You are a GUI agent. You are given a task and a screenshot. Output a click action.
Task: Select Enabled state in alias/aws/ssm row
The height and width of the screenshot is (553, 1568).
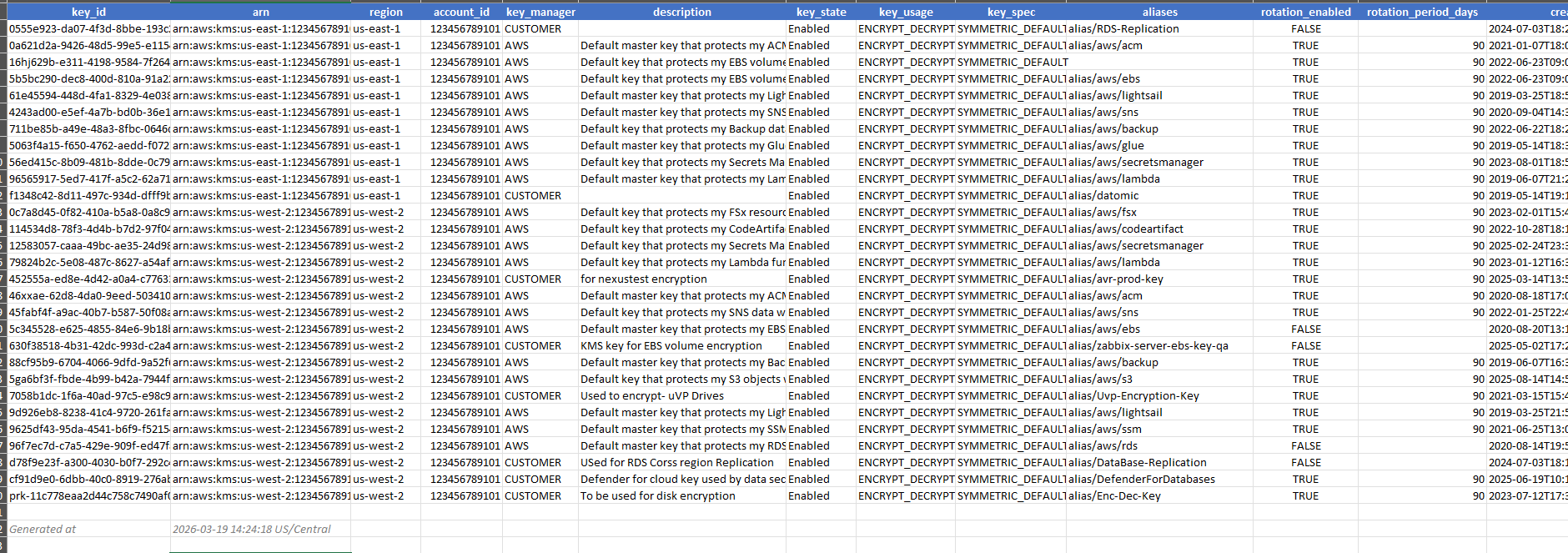(x=821, y=429)
